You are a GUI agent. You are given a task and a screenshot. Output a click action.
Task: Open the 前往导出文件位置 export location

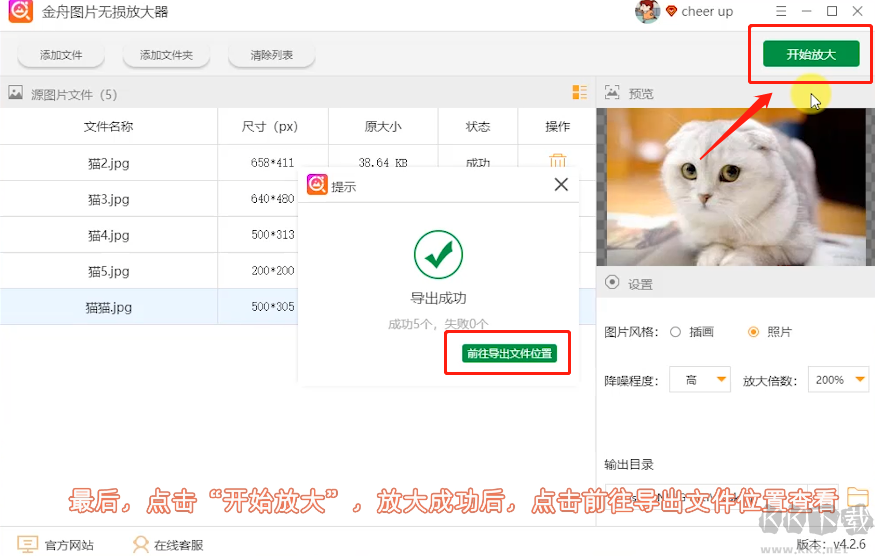point(509,353)
